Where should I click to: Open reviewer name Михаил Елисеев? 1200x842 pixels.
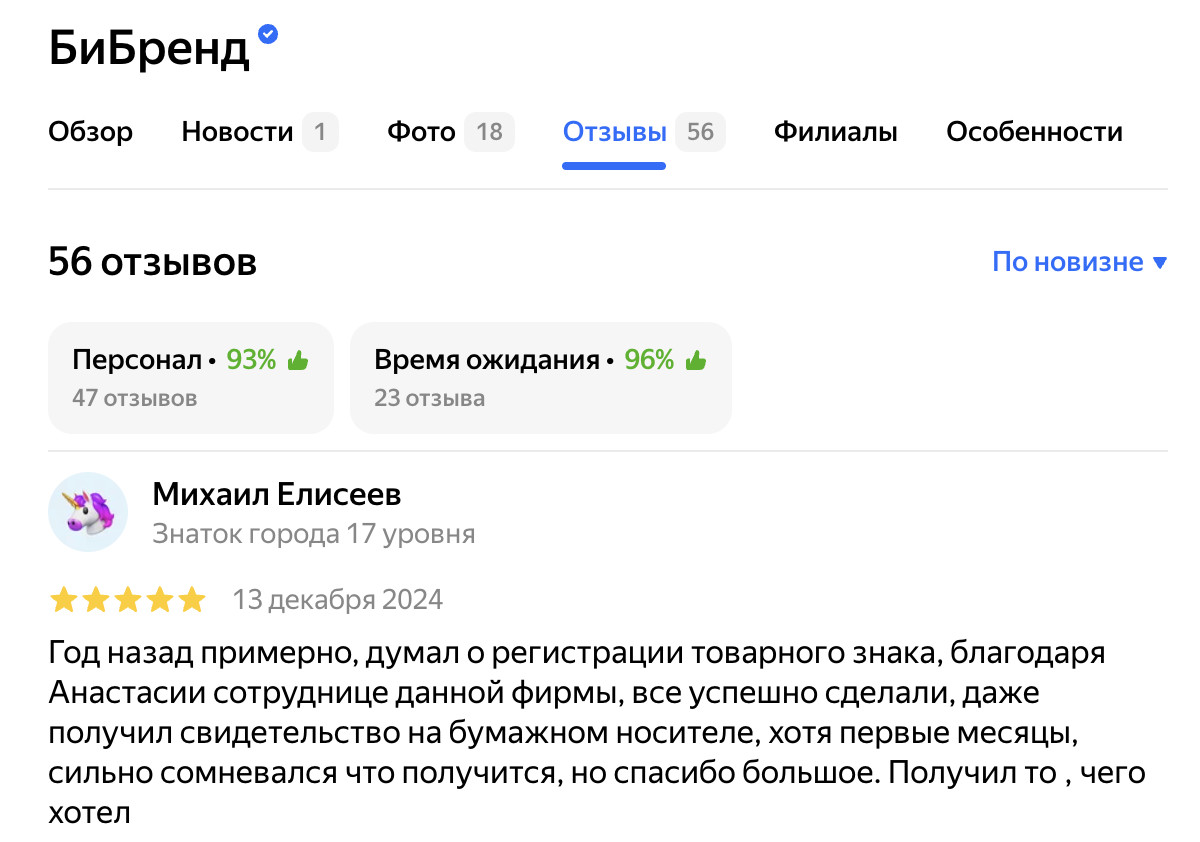coord(277,494)
